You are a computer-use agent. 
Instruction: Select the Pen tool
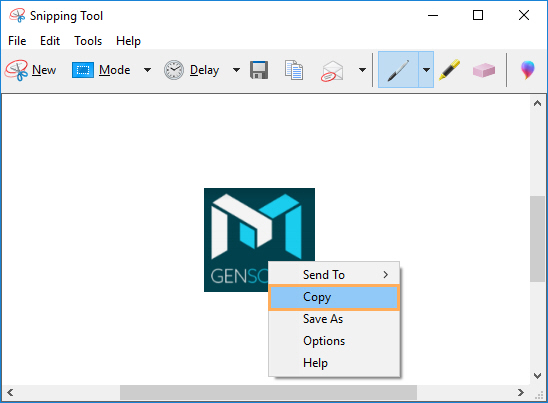(x=398, y=70)
